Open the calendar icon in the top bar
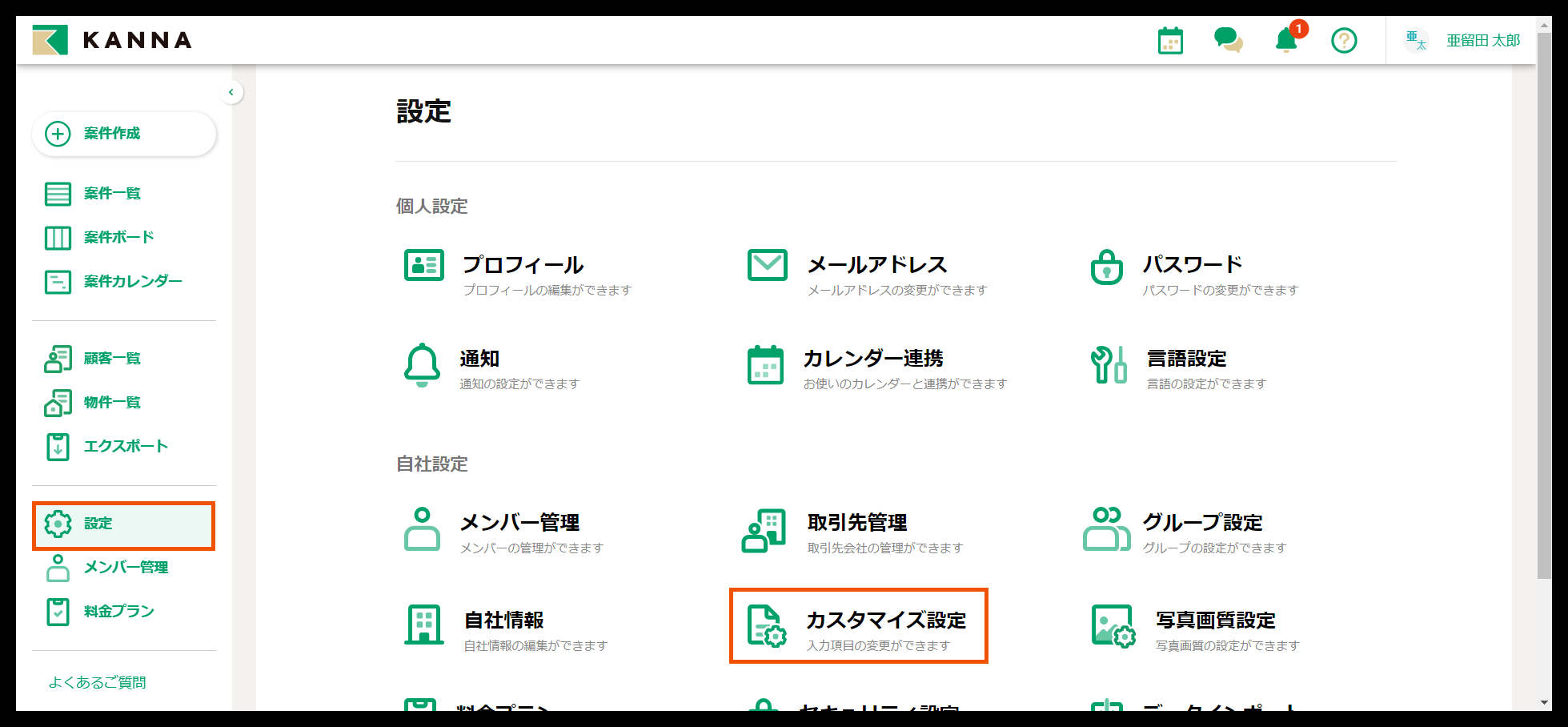 pyautogui.click(x=1169, y=40)
